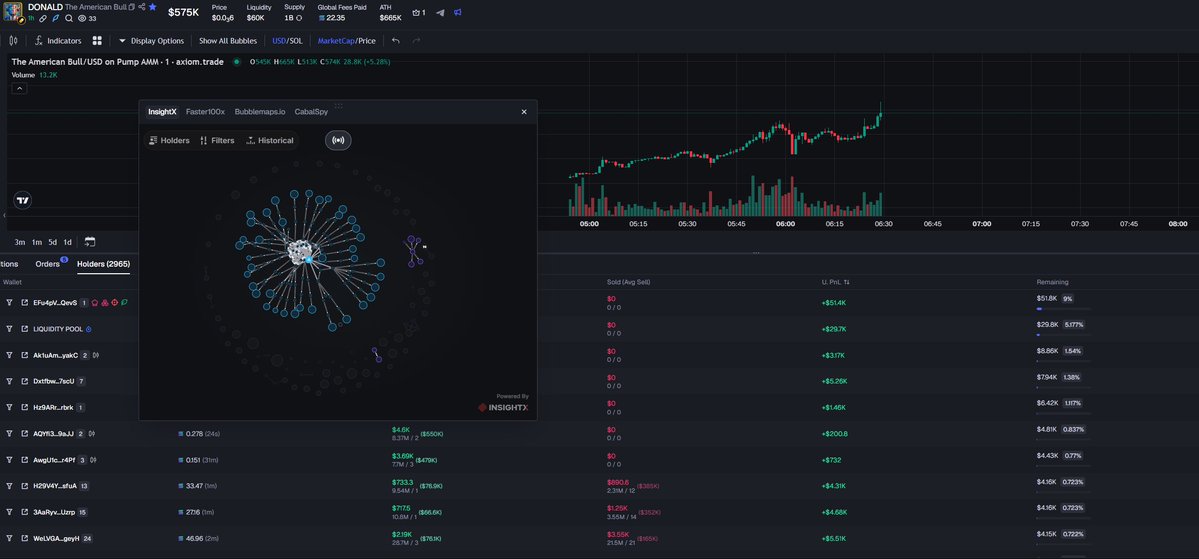Click +$51.4K unrealized PnL value
The image size is (1199, 559).
coord(833,303)
